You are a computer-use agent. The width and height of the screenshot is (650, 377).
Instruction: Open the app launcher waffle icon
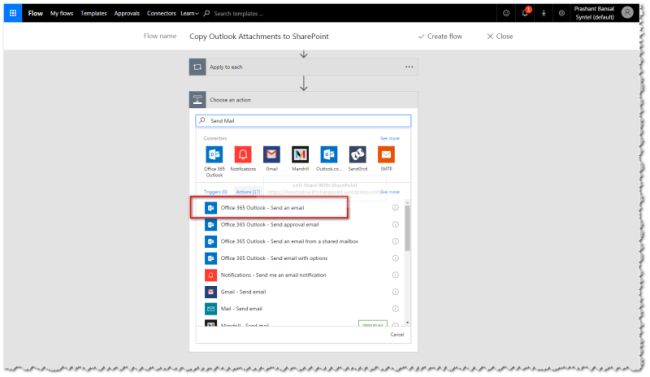point(13,13)
